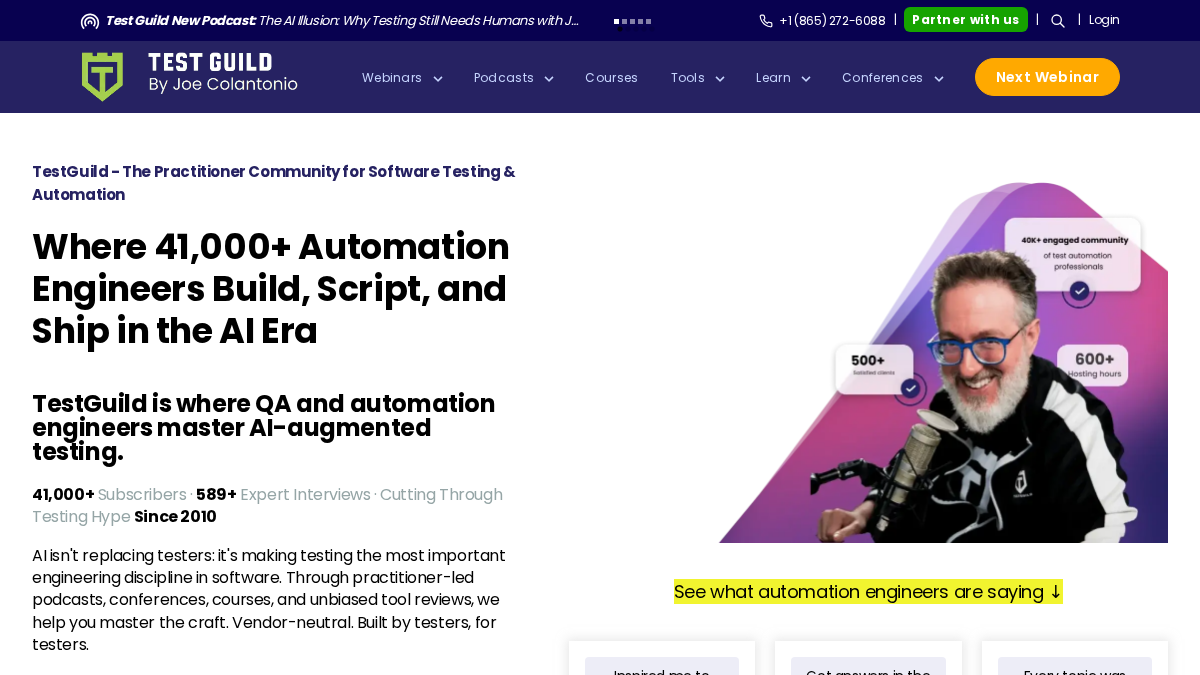1200x675 pixels.
Task: Open the Webinars nav item
Action: click(x=392, y=78)
